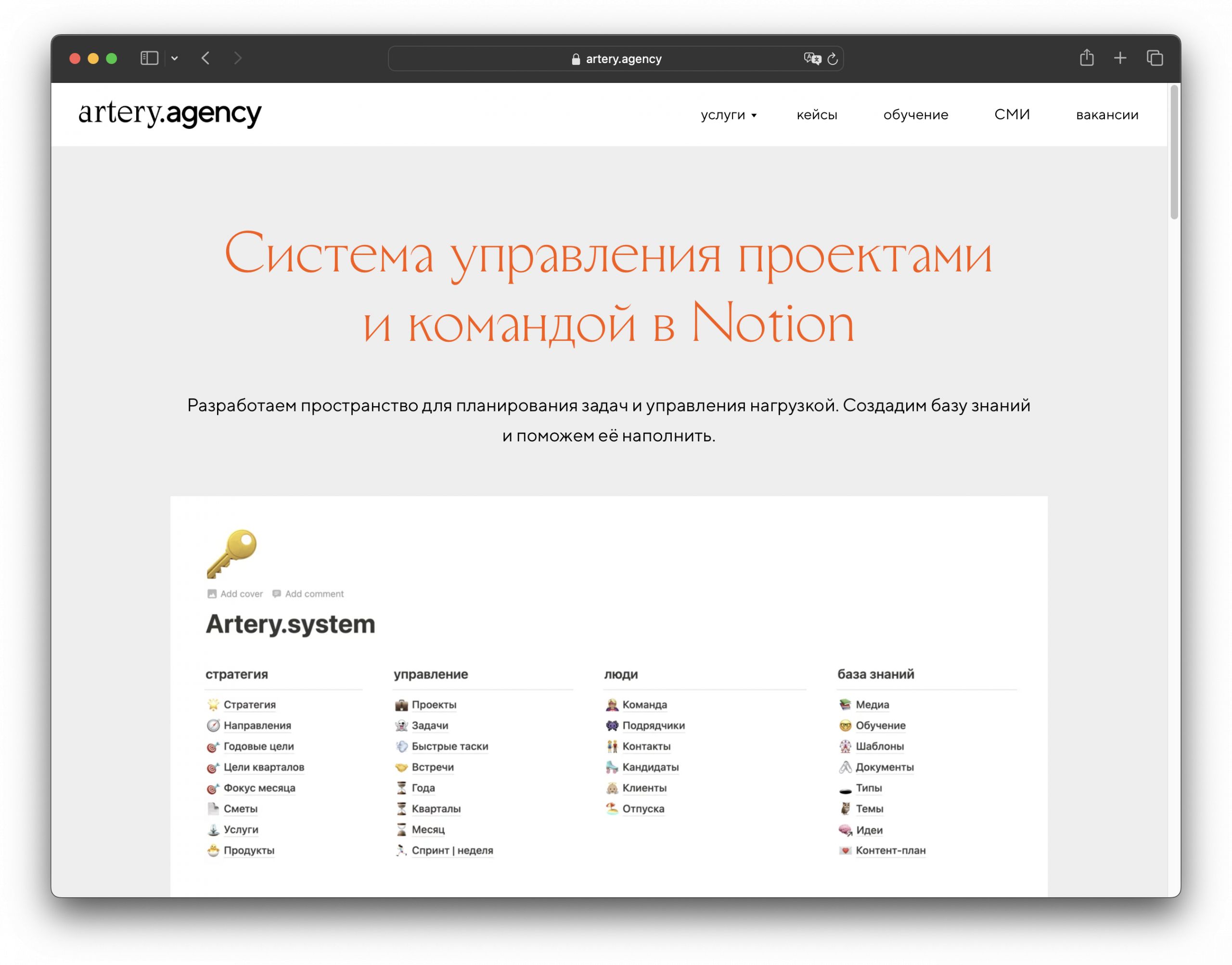Click the person icon beside Команда
1232x965 pixels.
612,704
